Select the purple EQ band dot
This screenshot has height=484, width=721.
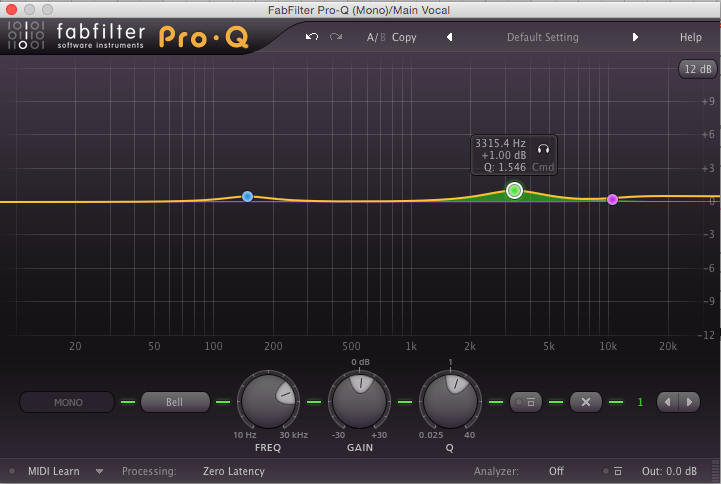tap(612, 199)
